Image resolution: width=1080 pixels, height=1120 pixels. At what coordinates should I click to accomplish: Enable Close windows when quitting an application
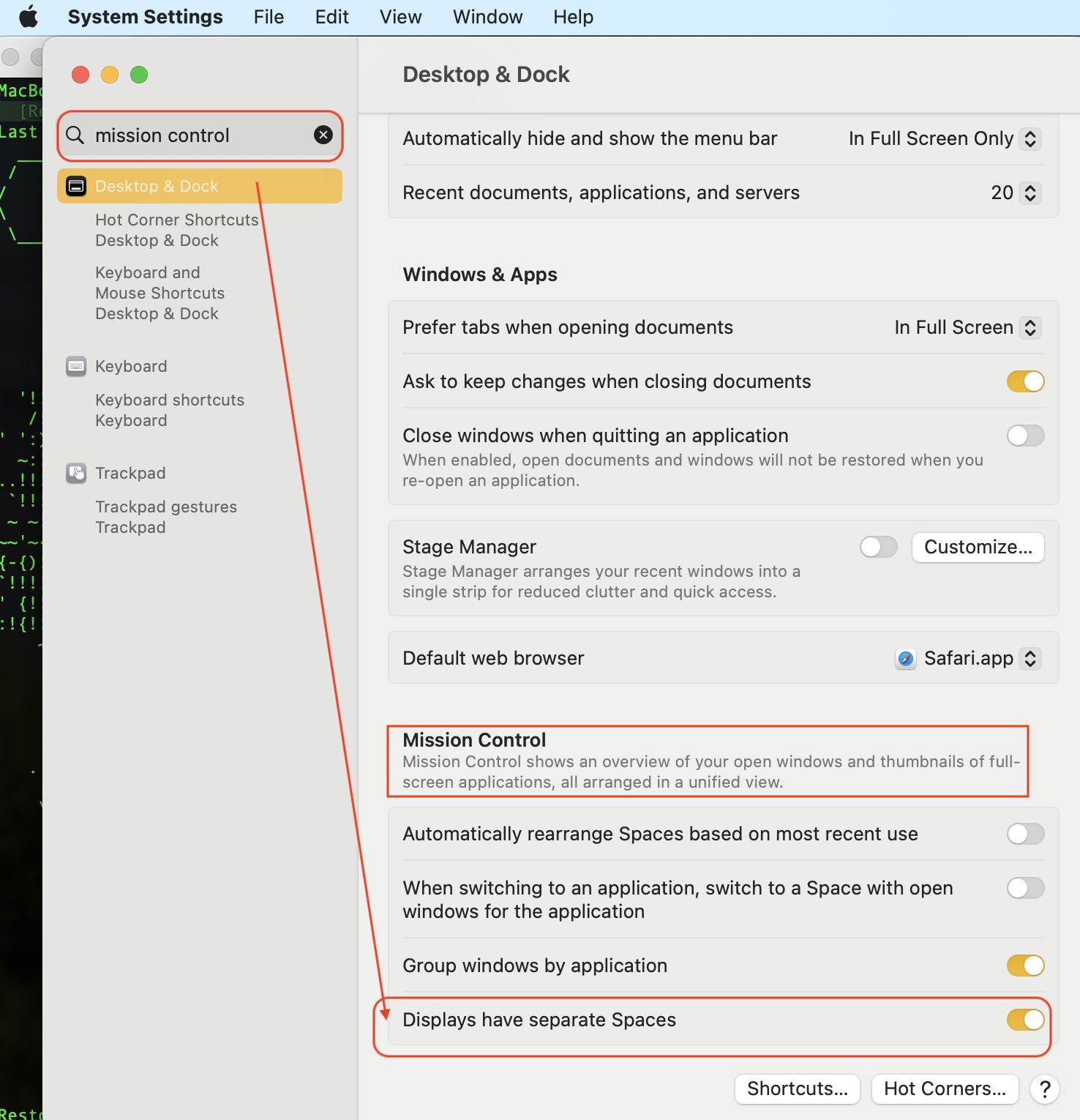pos(1025,436)
